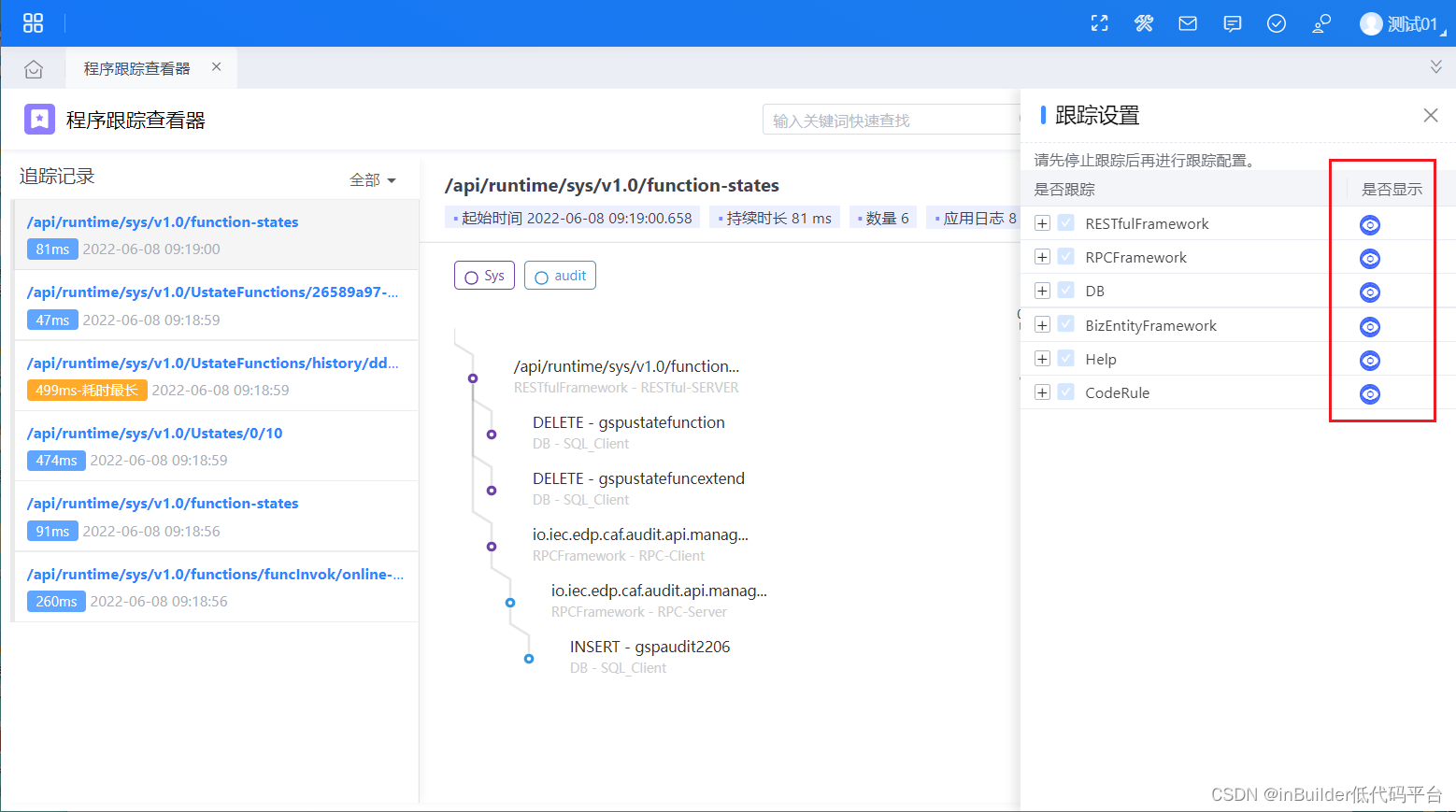Click the RPC-Server span timeline node
Image resolution: width=1456 pixels, height=812 pixels.
tap(510, 603)
